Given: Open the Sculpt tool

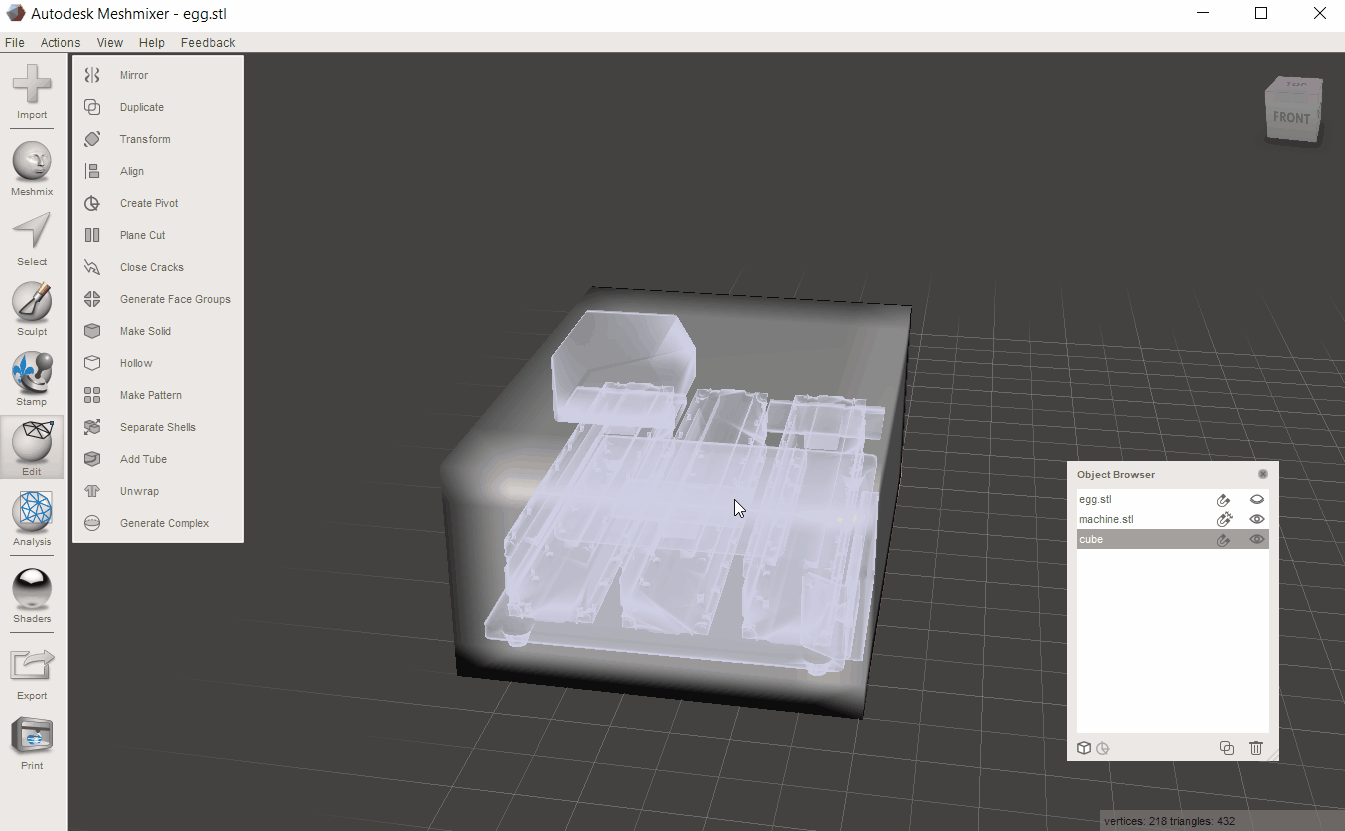Looking at the screenshot, I should coord(32,309).
